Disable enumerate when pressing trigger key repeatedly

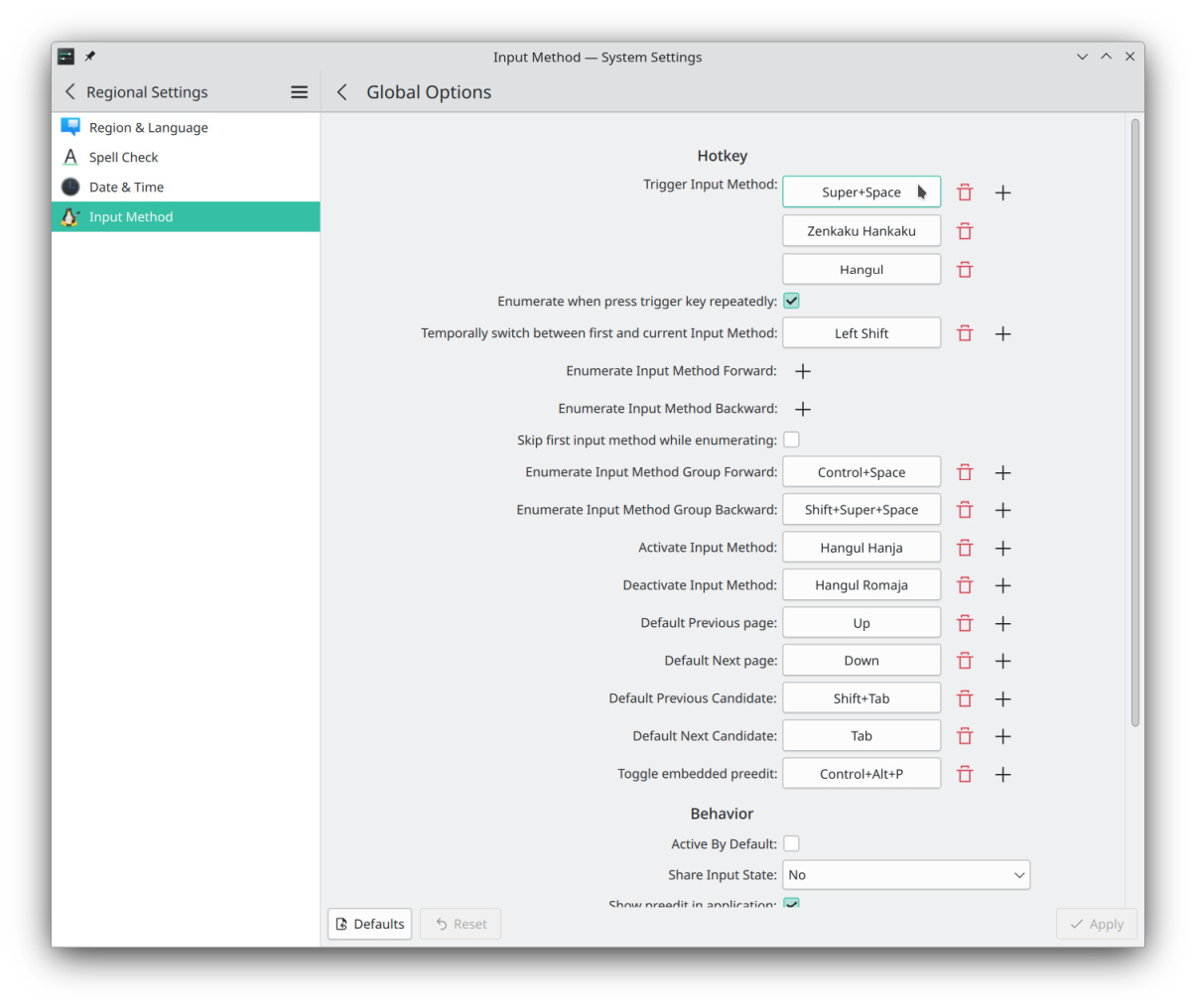791,301
